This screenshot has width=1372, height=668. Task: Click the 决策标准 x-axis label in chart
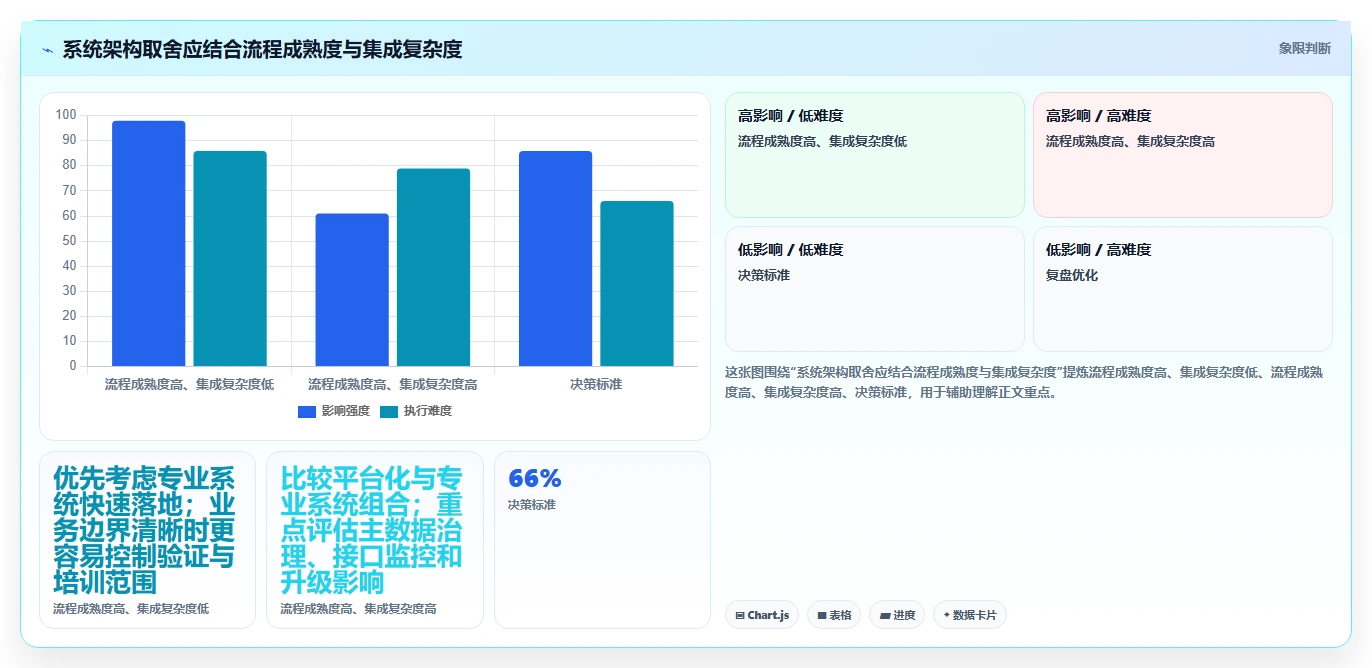[596, 384]
